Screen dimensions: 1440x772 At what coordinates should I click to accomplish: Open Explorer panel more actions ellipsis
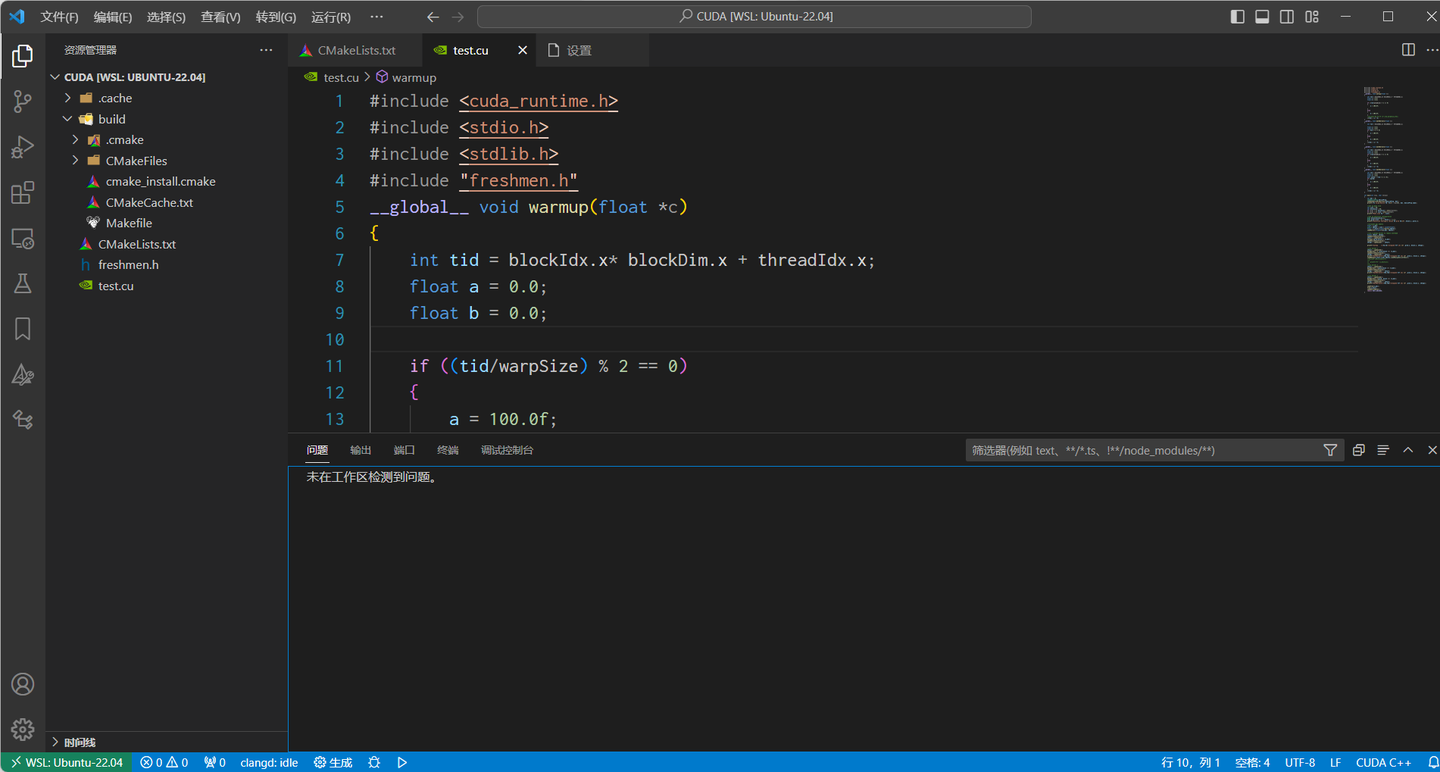(266, 50)
